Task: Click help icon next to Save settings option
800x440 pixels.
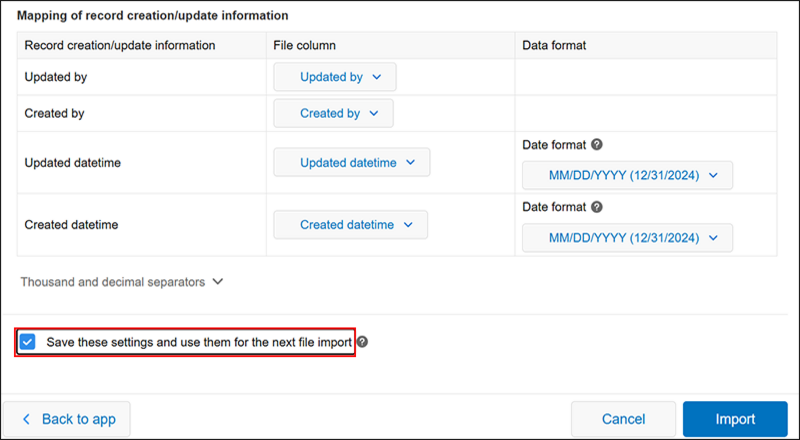Action: pos(362,342)
